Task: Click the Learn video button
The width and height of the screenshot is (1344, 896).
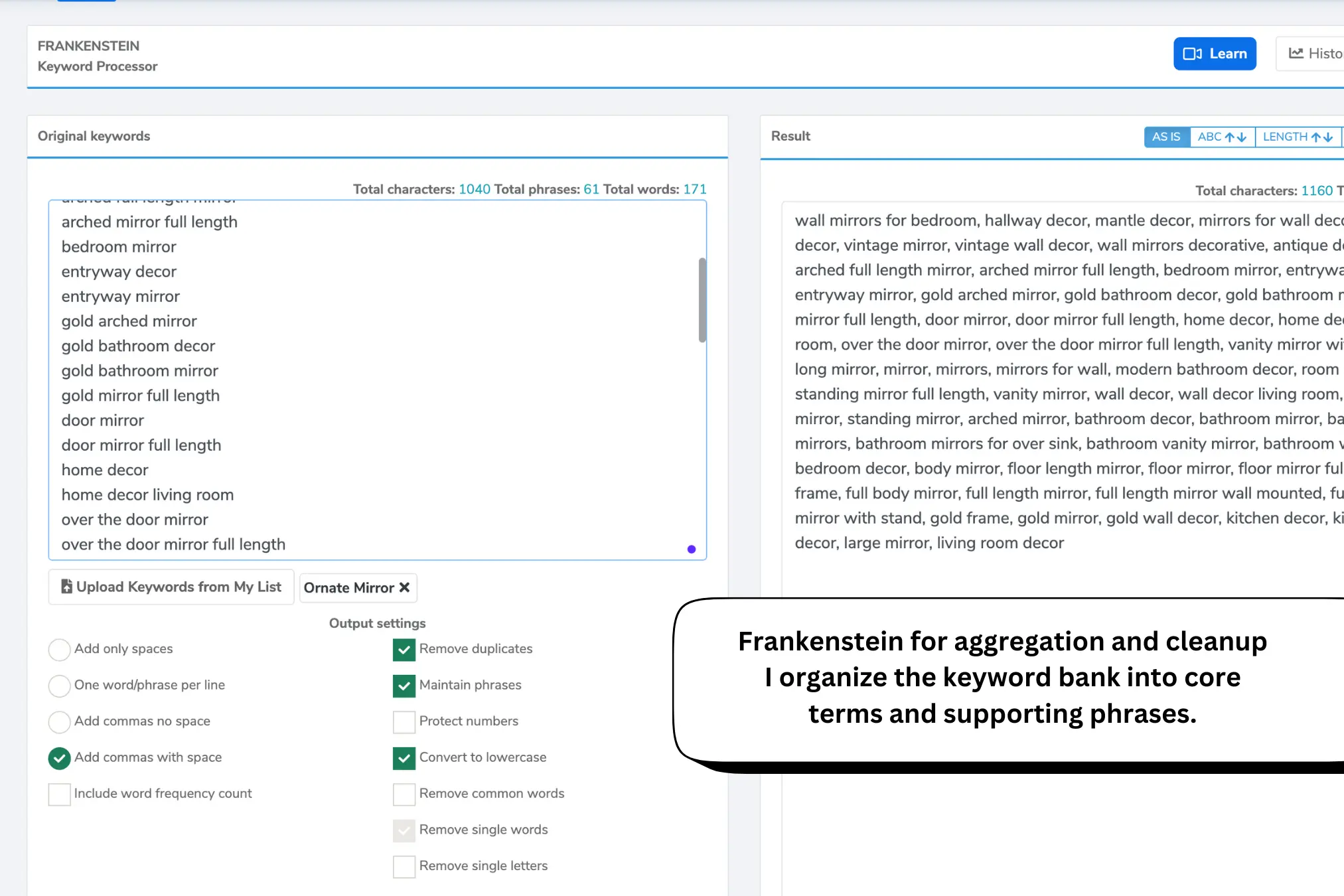Action: (1215, 54)
